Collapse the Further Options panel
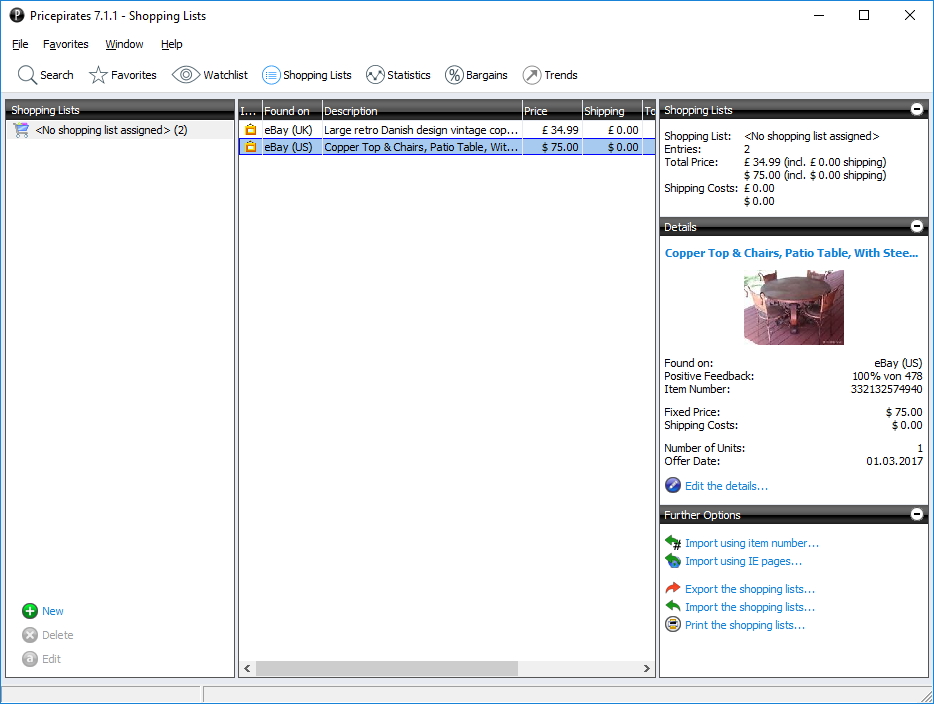The image size is (934, 704). tap(916, 514)
